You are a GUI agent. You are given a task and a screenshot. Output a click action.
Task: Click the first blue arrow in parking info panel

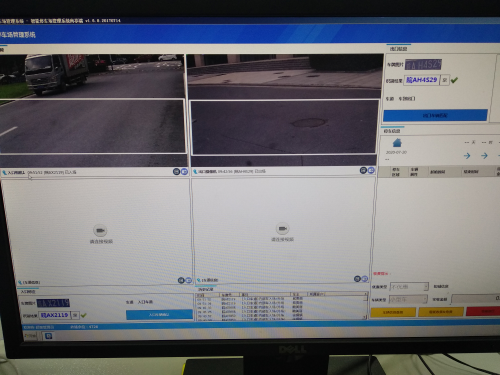tap(467, 156)
